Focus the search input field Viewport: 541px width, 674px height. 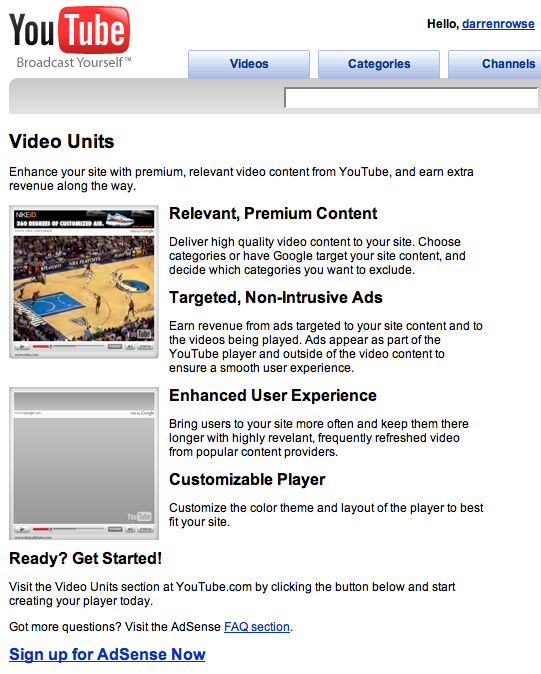click(411, 98)
